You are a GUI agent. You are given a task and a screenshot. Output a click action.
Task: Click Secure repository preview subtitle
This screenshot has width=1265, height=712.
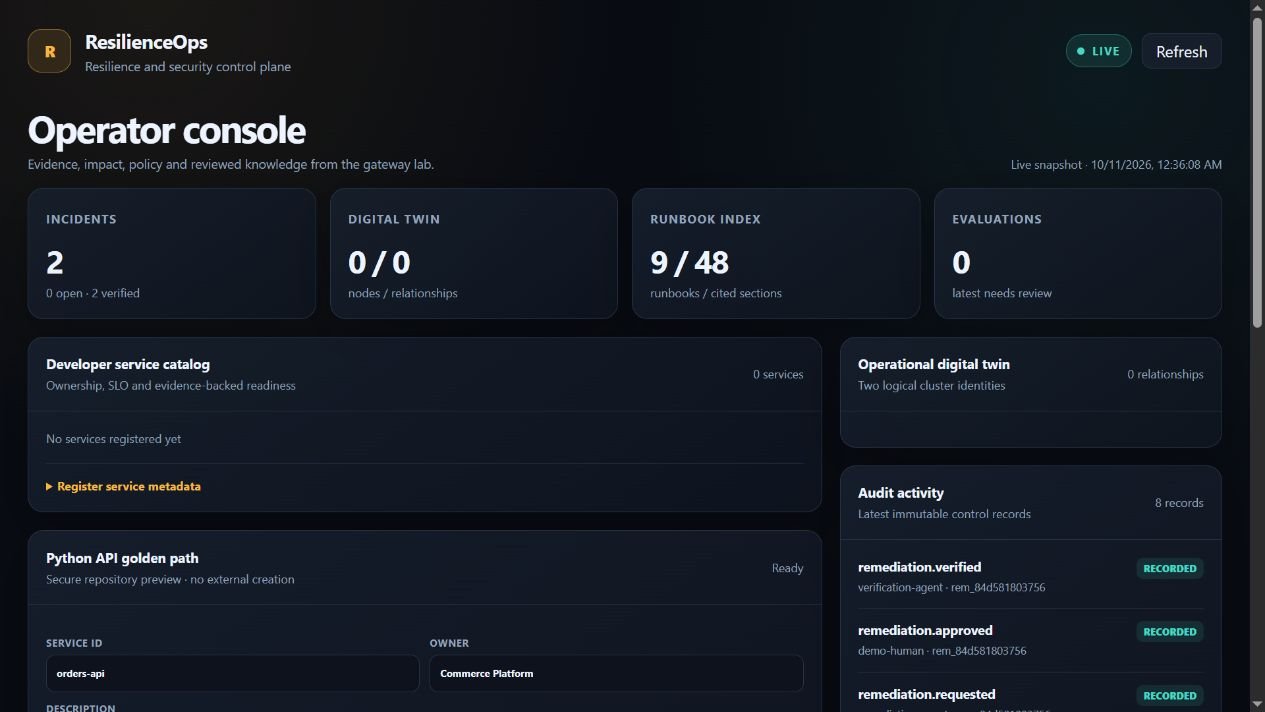170,580
